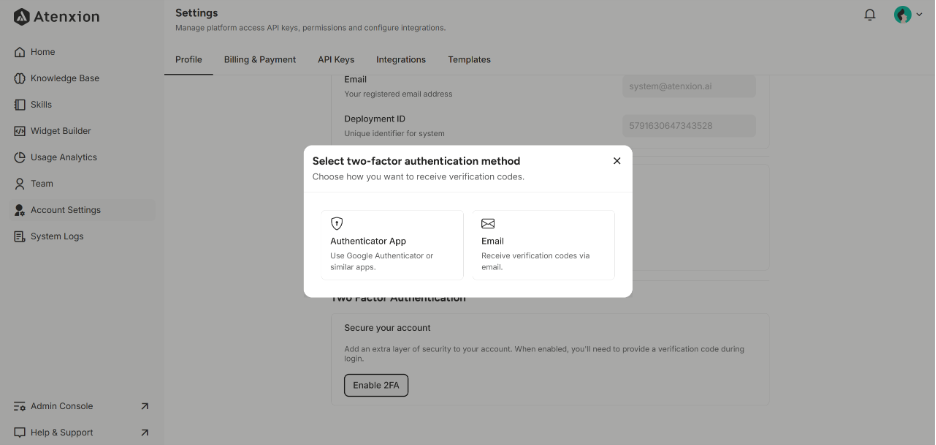The height and width of the screenshot is (445, 936).
Task: Close the two-factor authentication dialog
Action: [x=617, y=161]
